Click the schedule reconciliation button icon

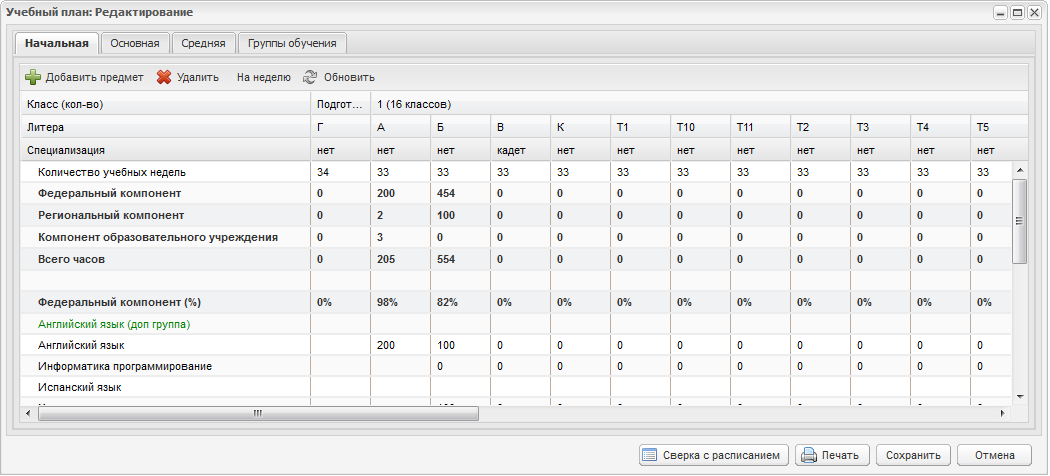point(649,456)
